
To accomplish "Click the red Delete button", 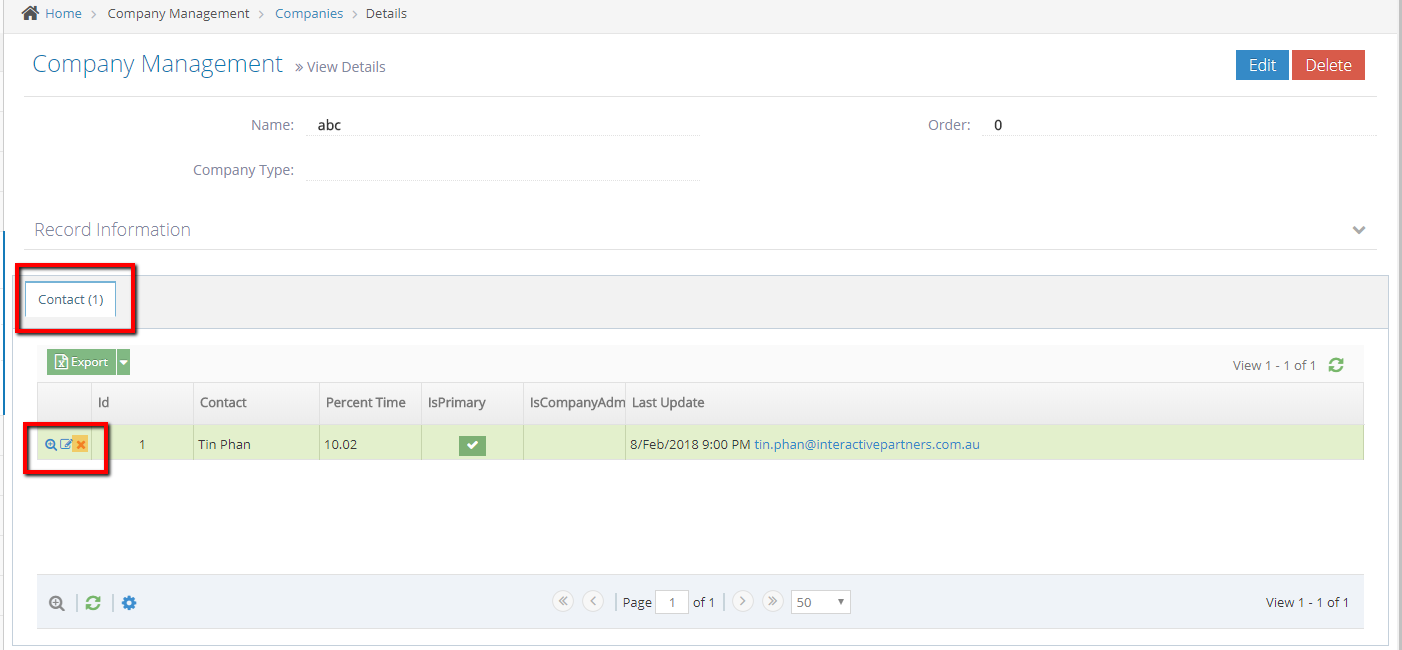I will click(x=1328, y=65).
